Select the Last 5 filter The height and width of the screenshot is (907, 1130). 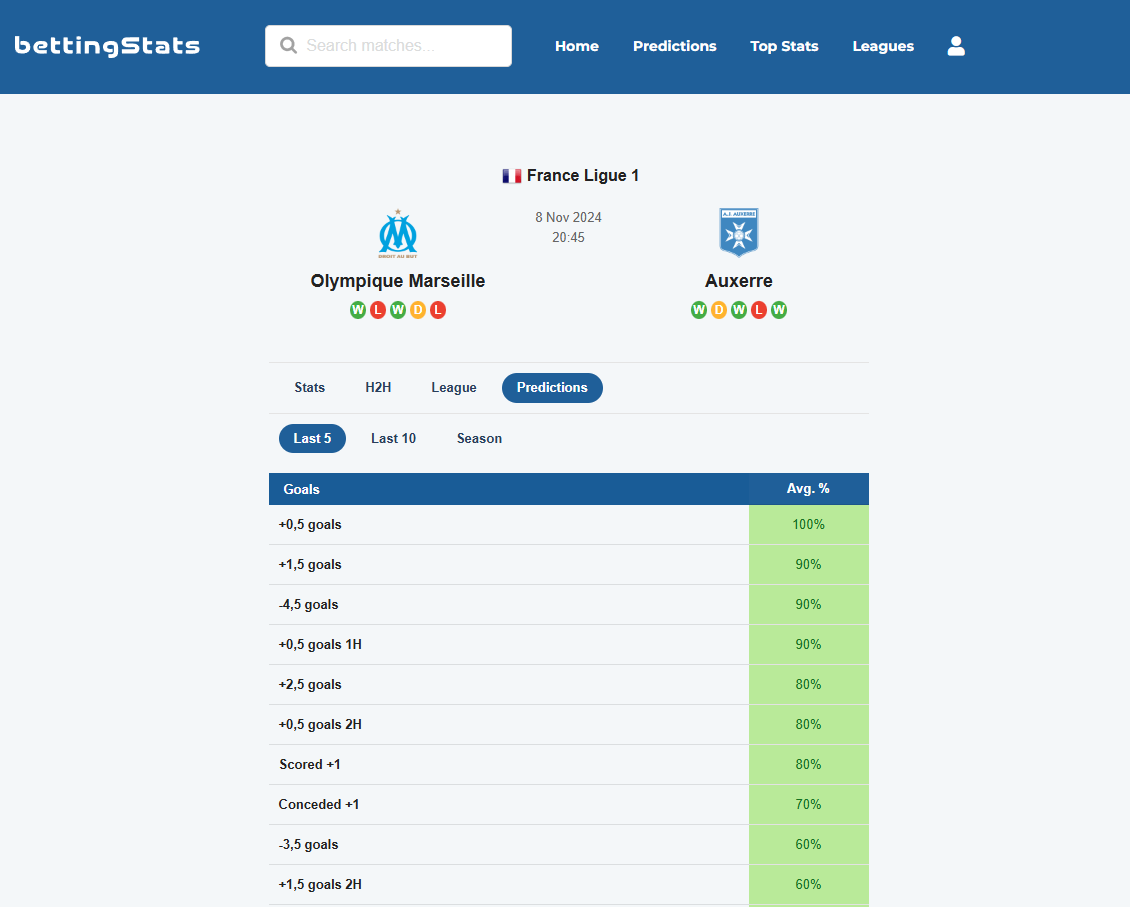tap(312, 439)
